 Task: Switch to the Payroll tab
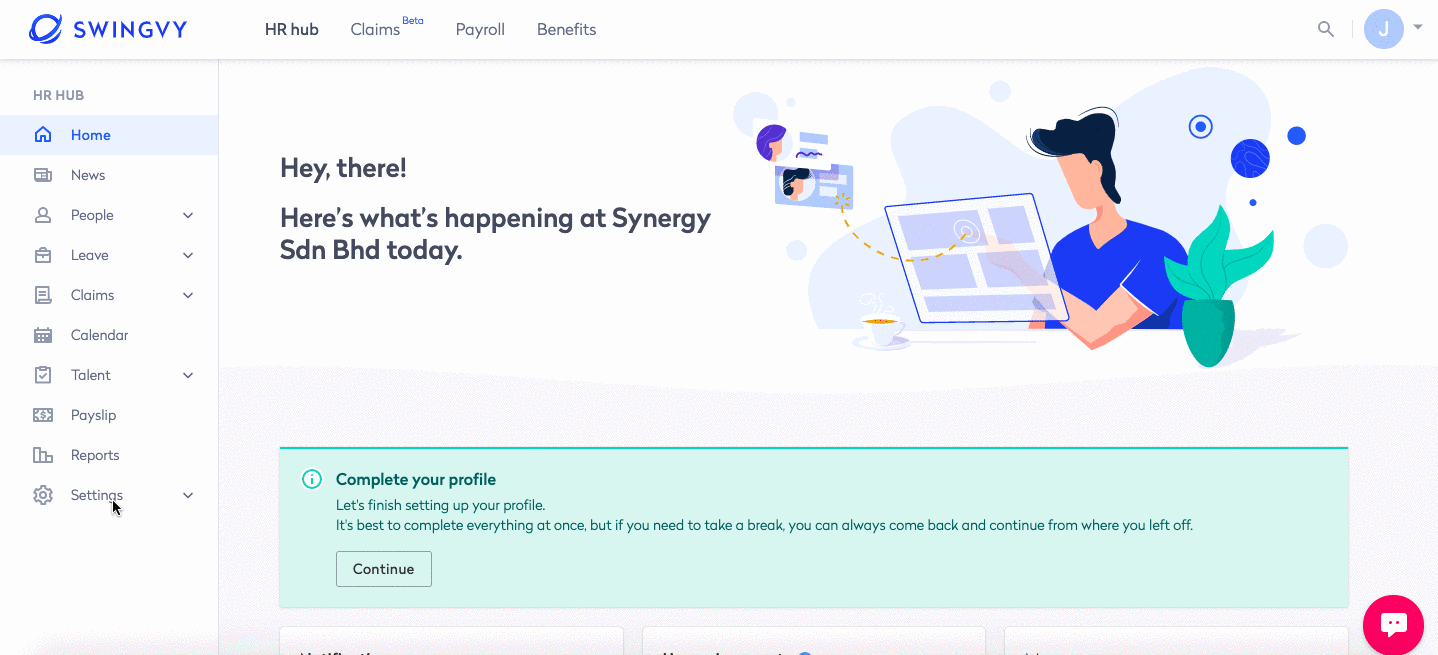pyautogui.click(x=480, y=29)
